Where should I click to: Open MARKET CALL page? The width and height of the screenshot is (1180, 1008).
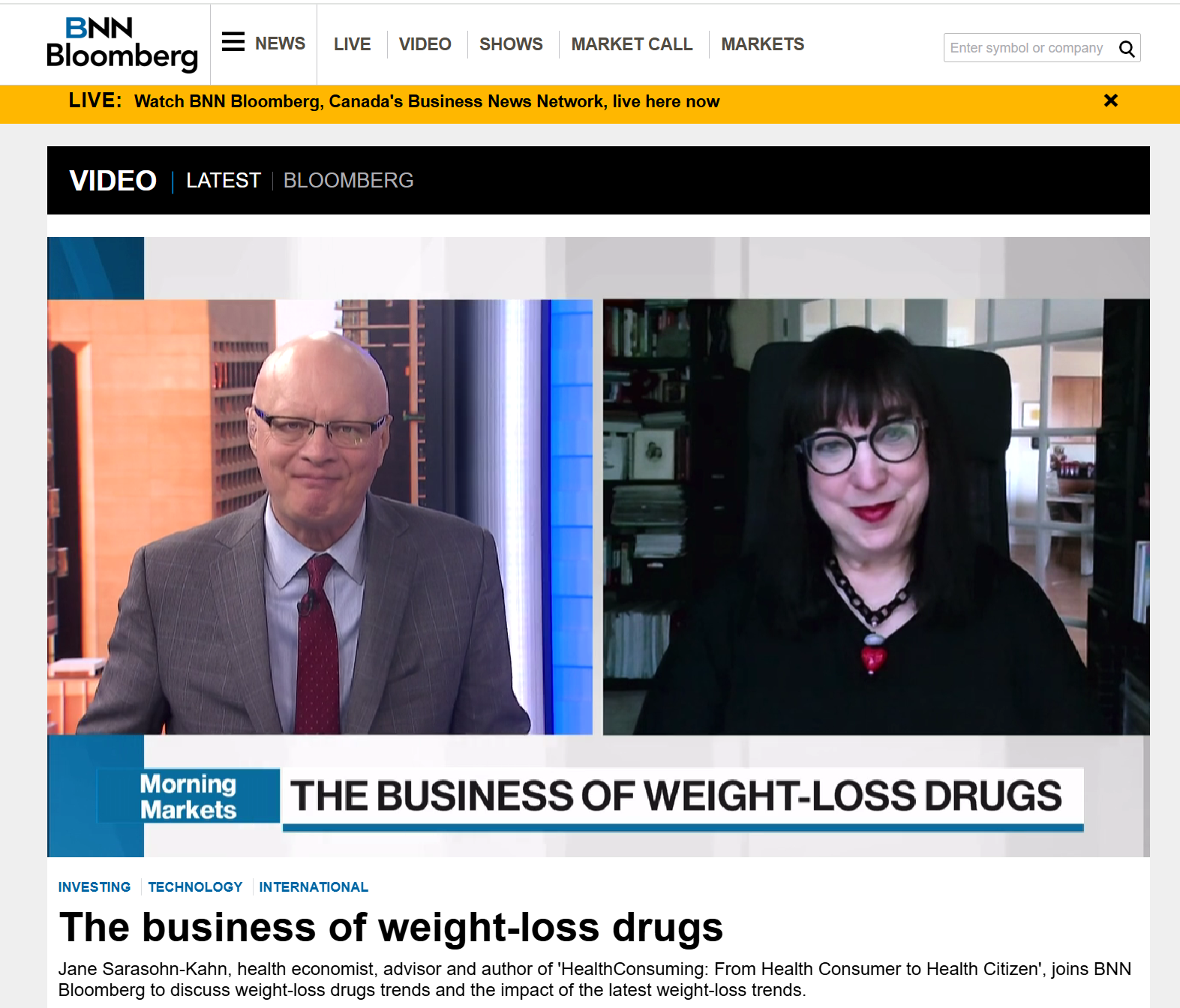tap(632, 44)
